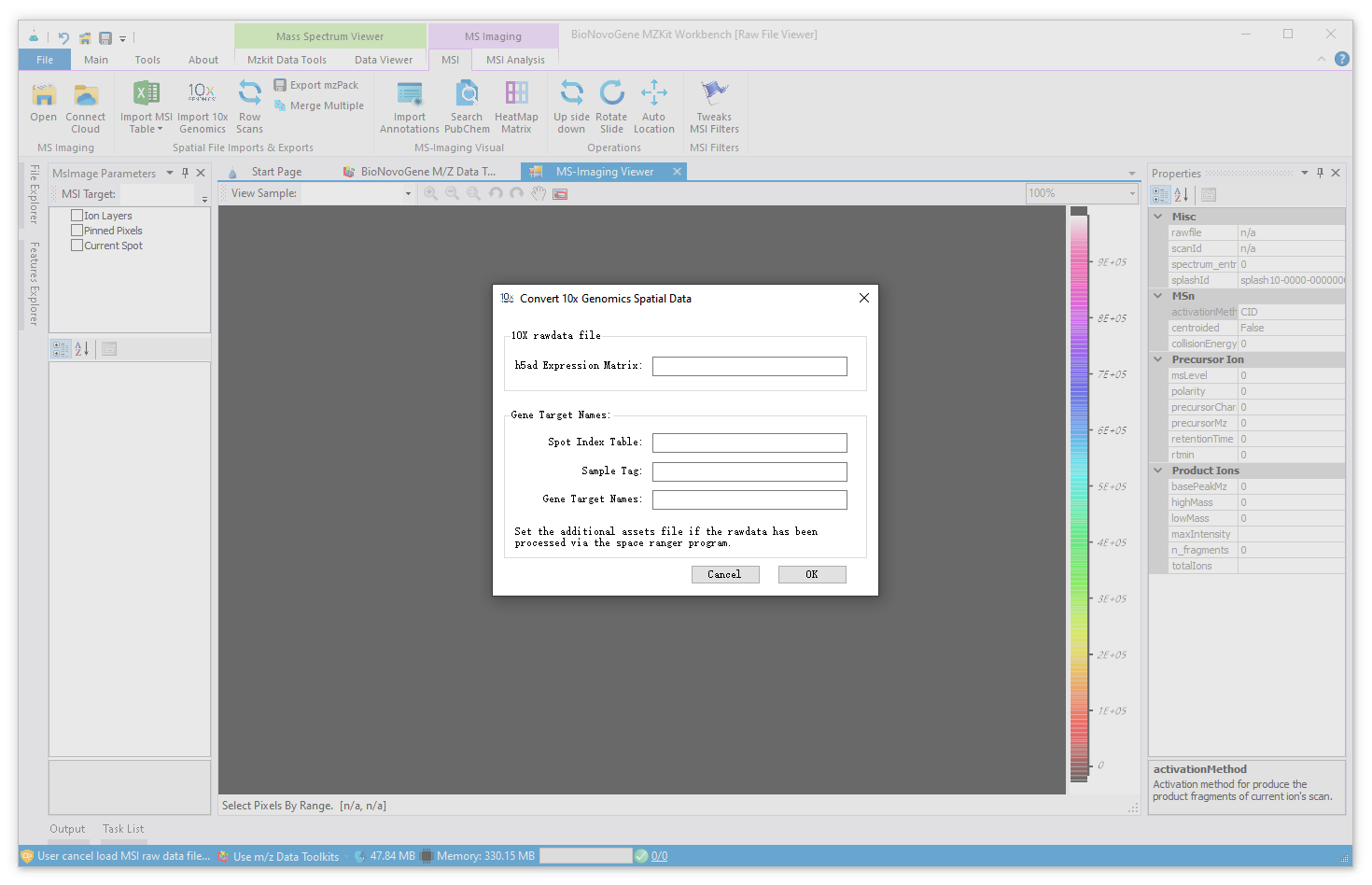Check the Pinned Pixels checkbox
1372x885 pixels.
pyautogui.click(x=77, y=231)
